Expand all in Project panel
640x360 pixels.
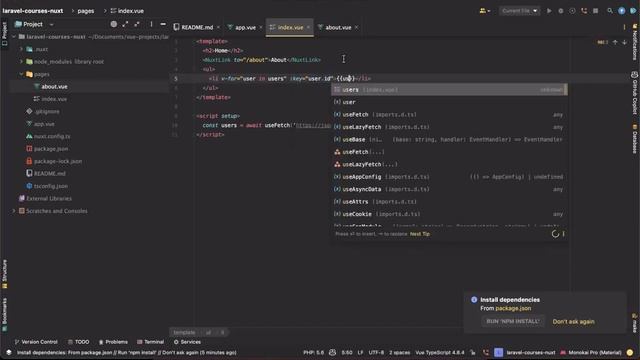coord(125,24)
